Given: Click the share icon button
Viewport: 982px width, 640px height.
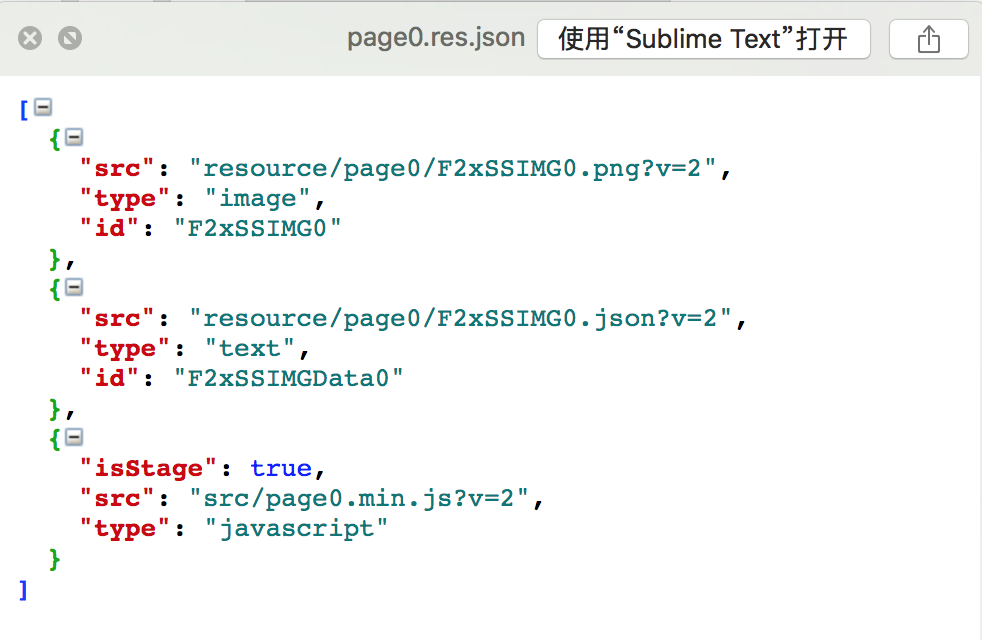Looking at the screenshot, I should 929,39.
